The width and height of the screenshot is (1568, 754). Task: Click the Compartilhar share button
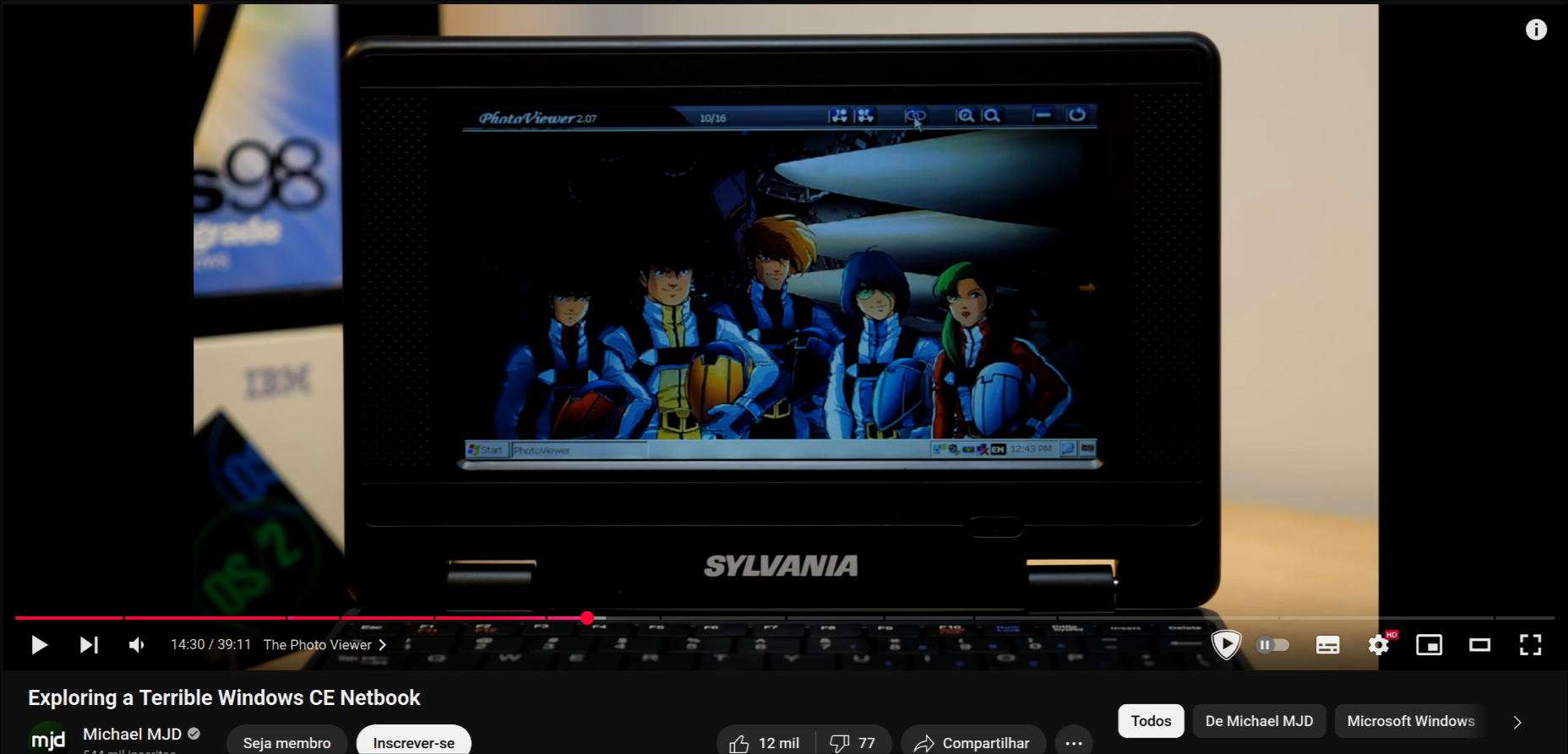[x=973, y=742]
